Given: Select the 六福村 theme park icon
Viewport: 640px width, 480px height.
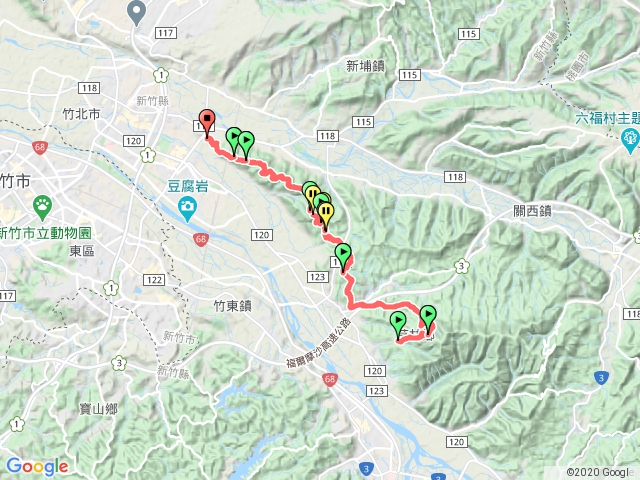Looking at the screenshot, I should point(629,140).
